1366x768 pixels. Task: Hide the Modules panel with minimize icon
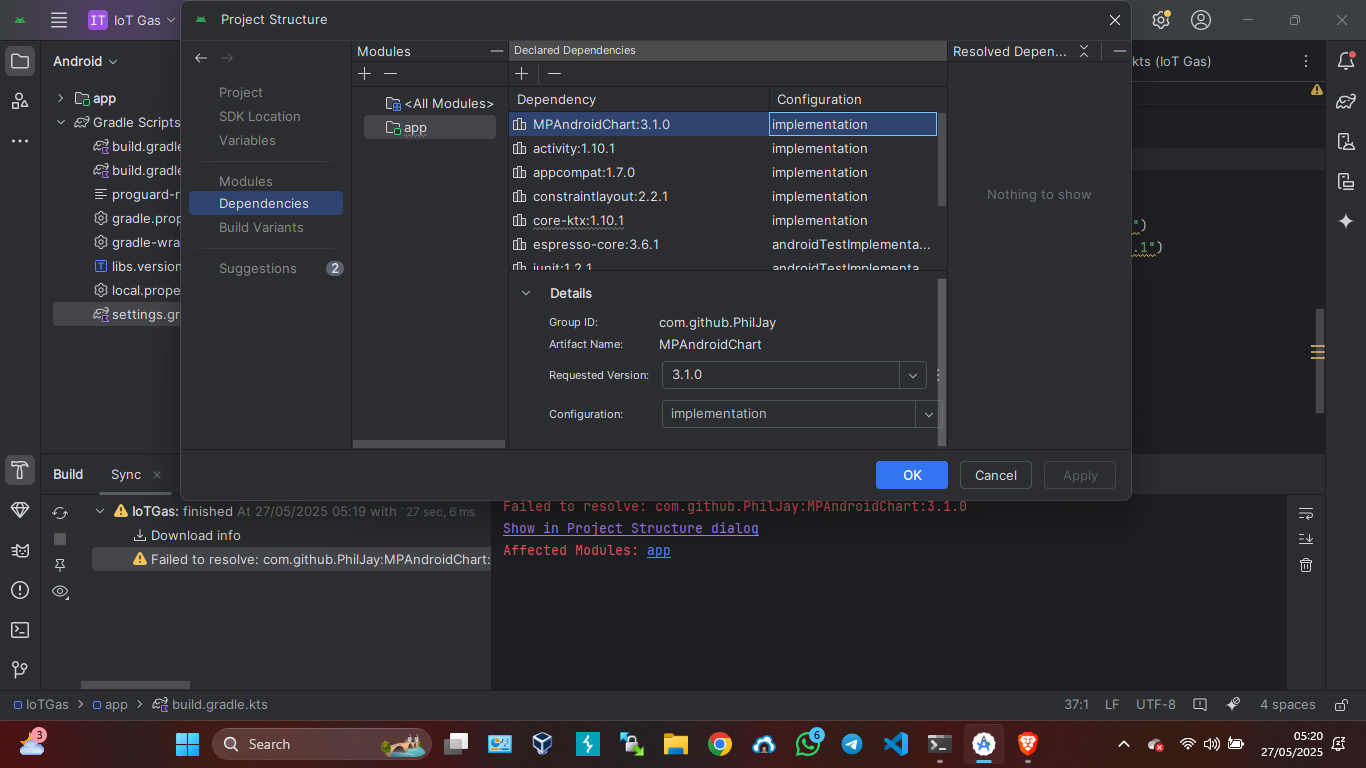point(497,51)
